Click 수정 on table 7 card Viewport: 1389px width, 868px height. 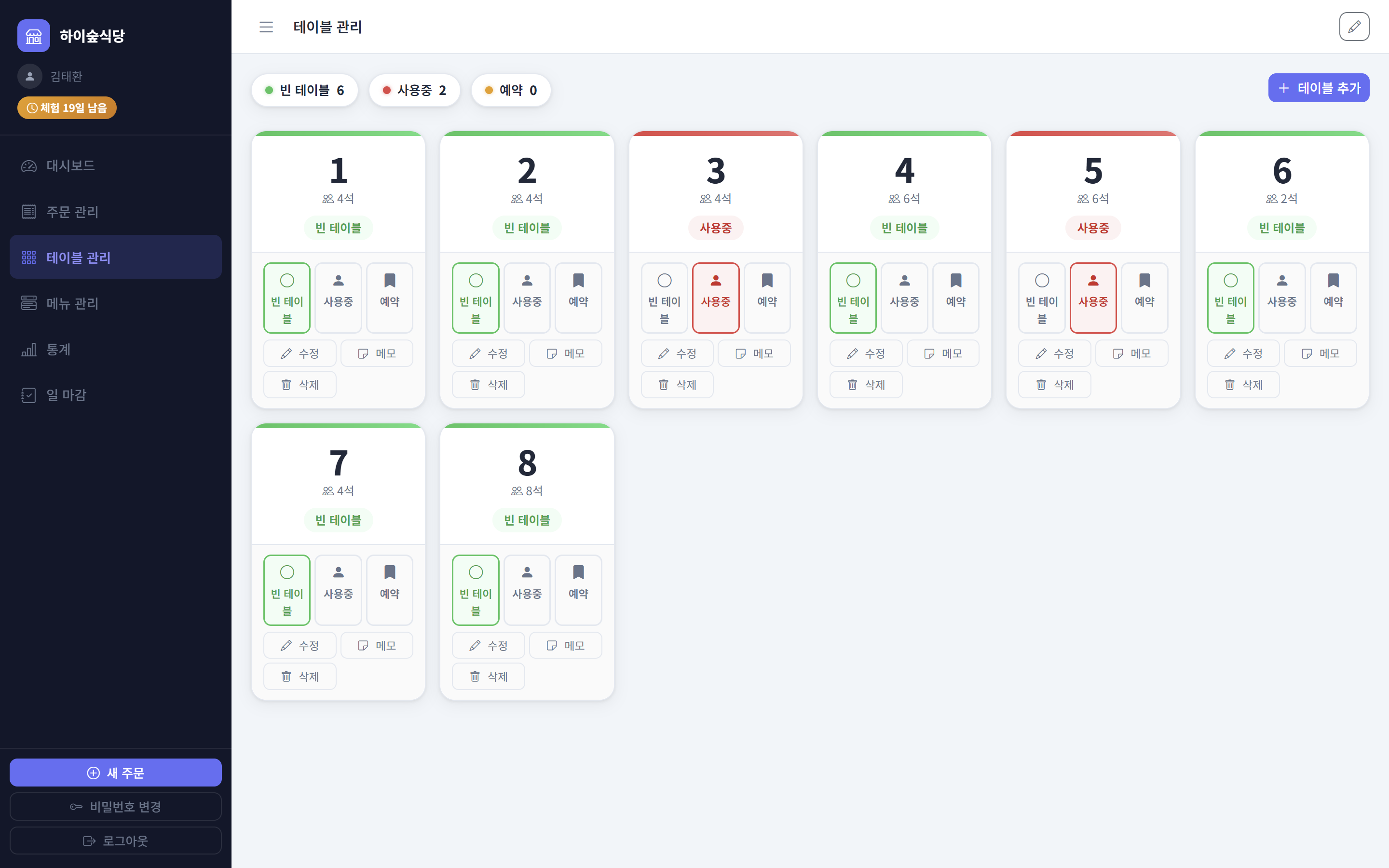[x=300, y=646]
